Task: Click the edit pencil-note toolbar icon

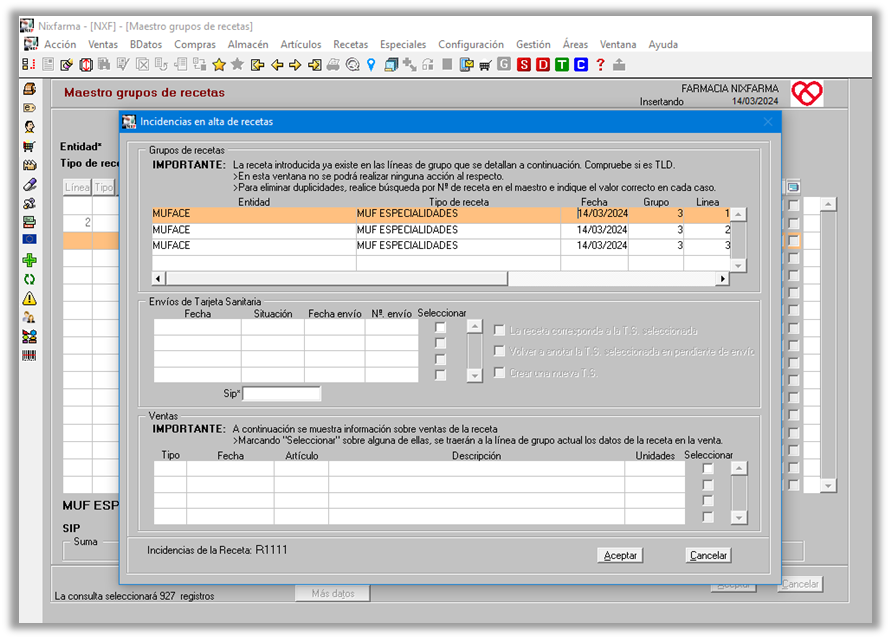Action: pos(66,65)
